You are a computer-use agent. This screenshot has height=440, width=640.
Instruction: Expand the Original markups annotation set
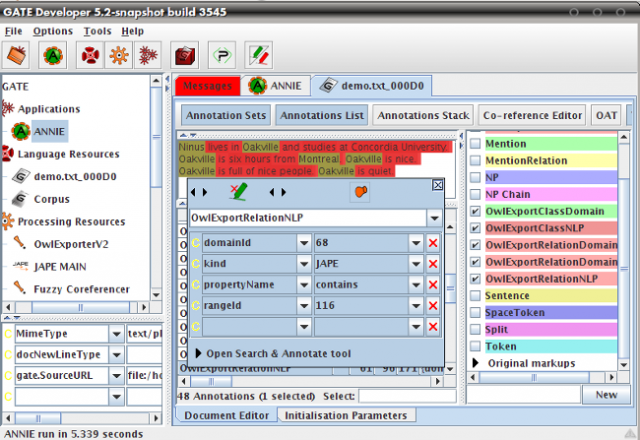(476, 363)
